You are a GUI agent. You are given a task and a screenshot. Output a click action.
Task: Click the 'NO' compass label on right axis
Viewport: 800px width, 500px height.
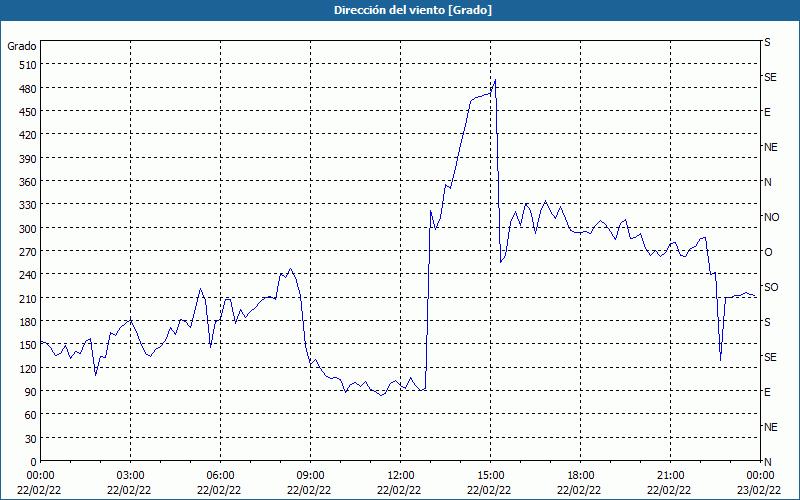(771, 217)
